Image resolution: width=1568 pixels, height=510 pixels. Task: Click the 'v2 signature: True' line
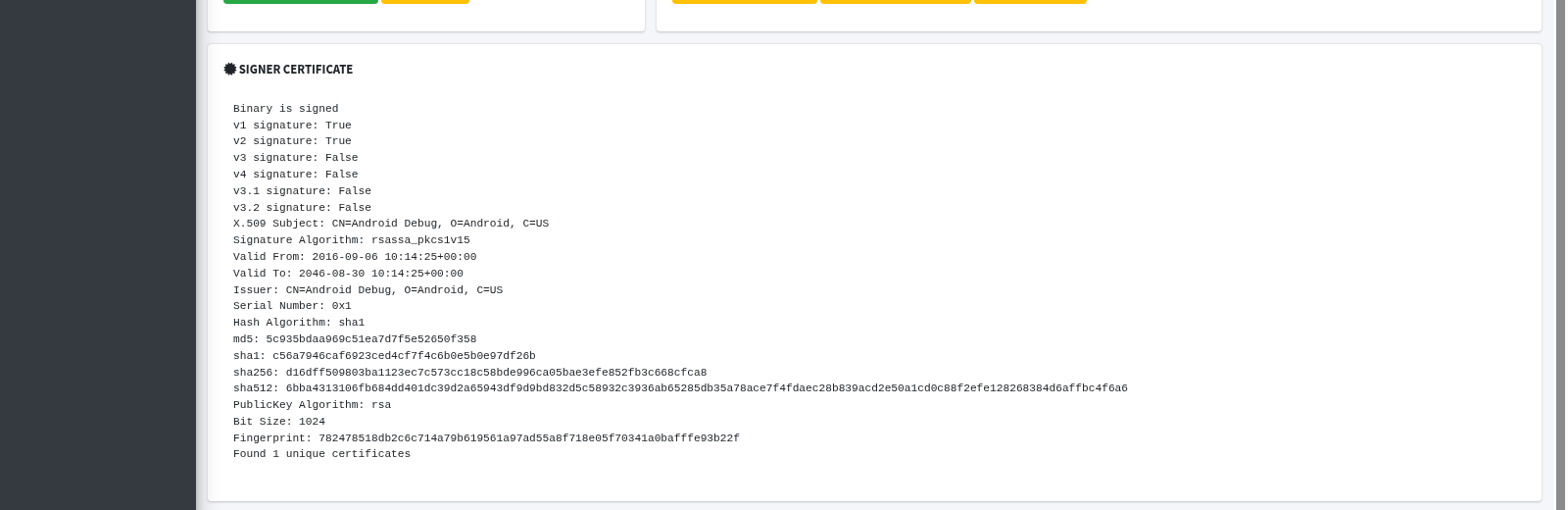pyautogui.click(x=292, y=141)
